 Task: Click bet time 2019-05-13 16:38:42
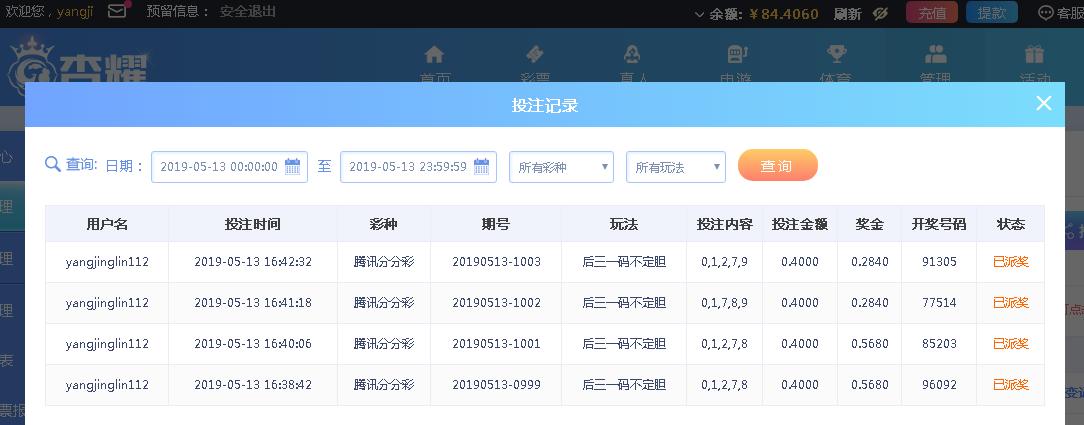[x=253, y=385]
